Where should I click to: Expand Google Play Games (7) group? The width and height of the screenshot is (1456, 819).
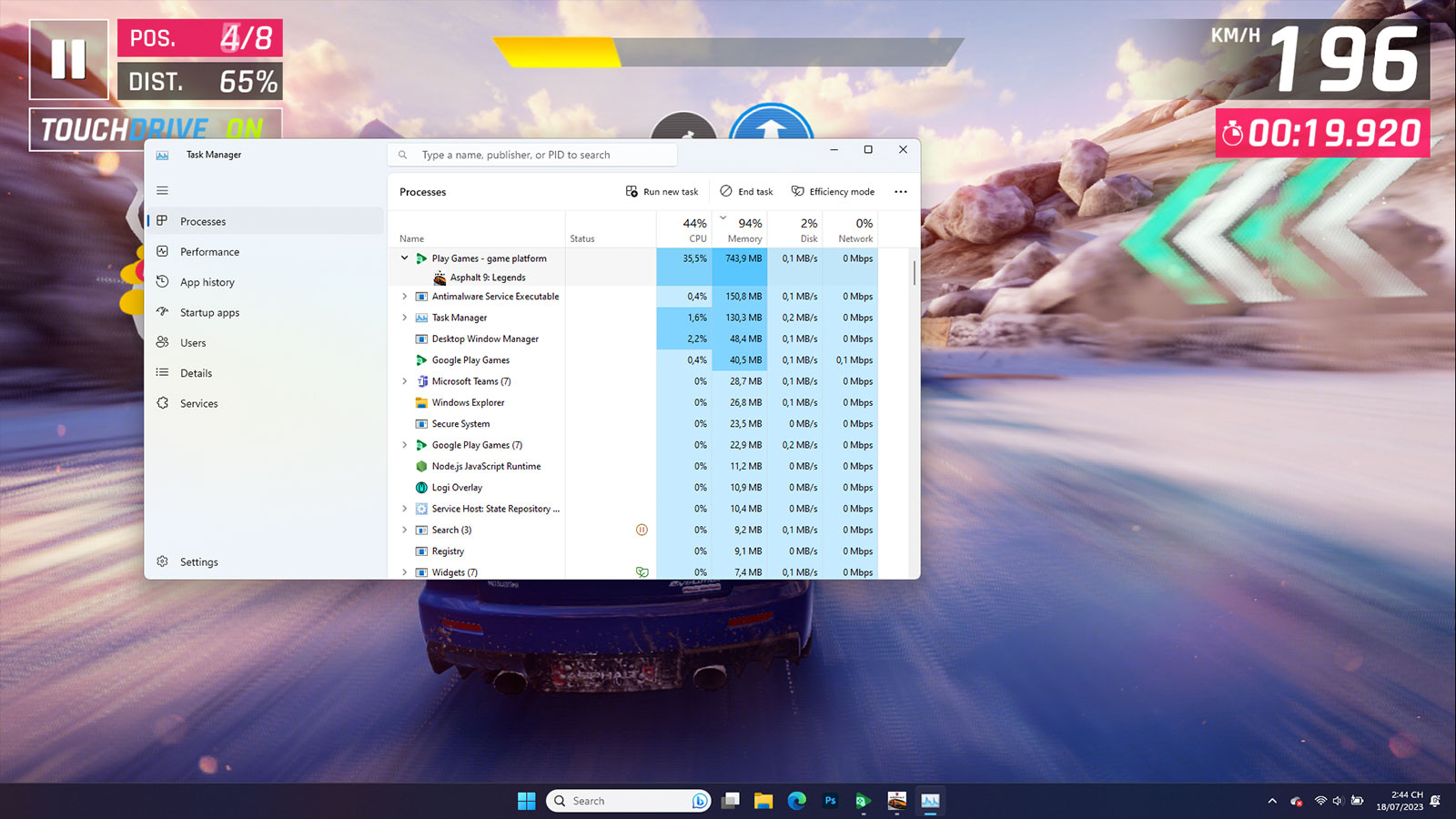(x=404, y=445)
